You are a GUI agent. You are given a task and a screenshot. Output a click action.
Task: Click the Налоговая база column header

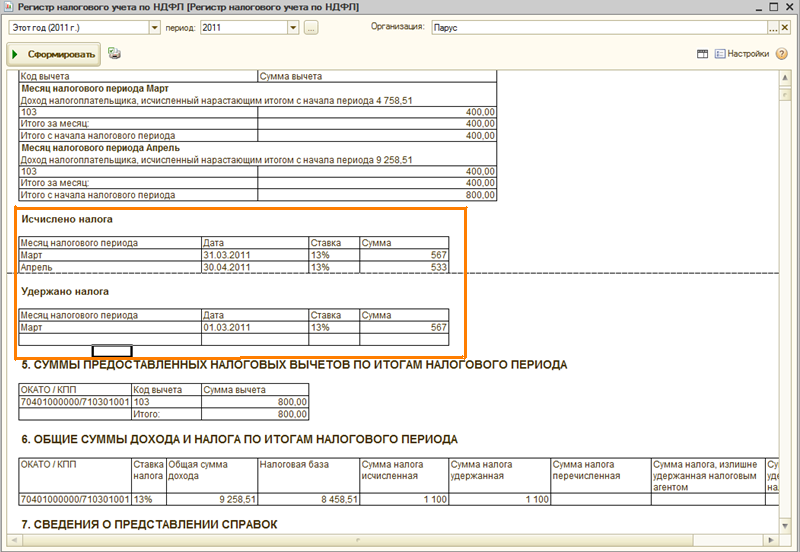coord(309,475)
